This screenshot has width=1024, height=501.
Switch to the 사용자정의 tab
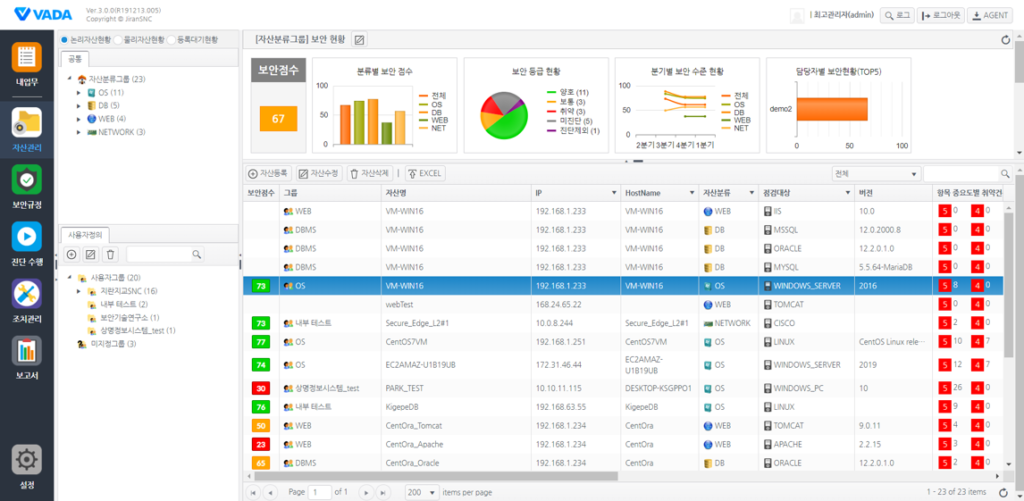tap(86, 234)
